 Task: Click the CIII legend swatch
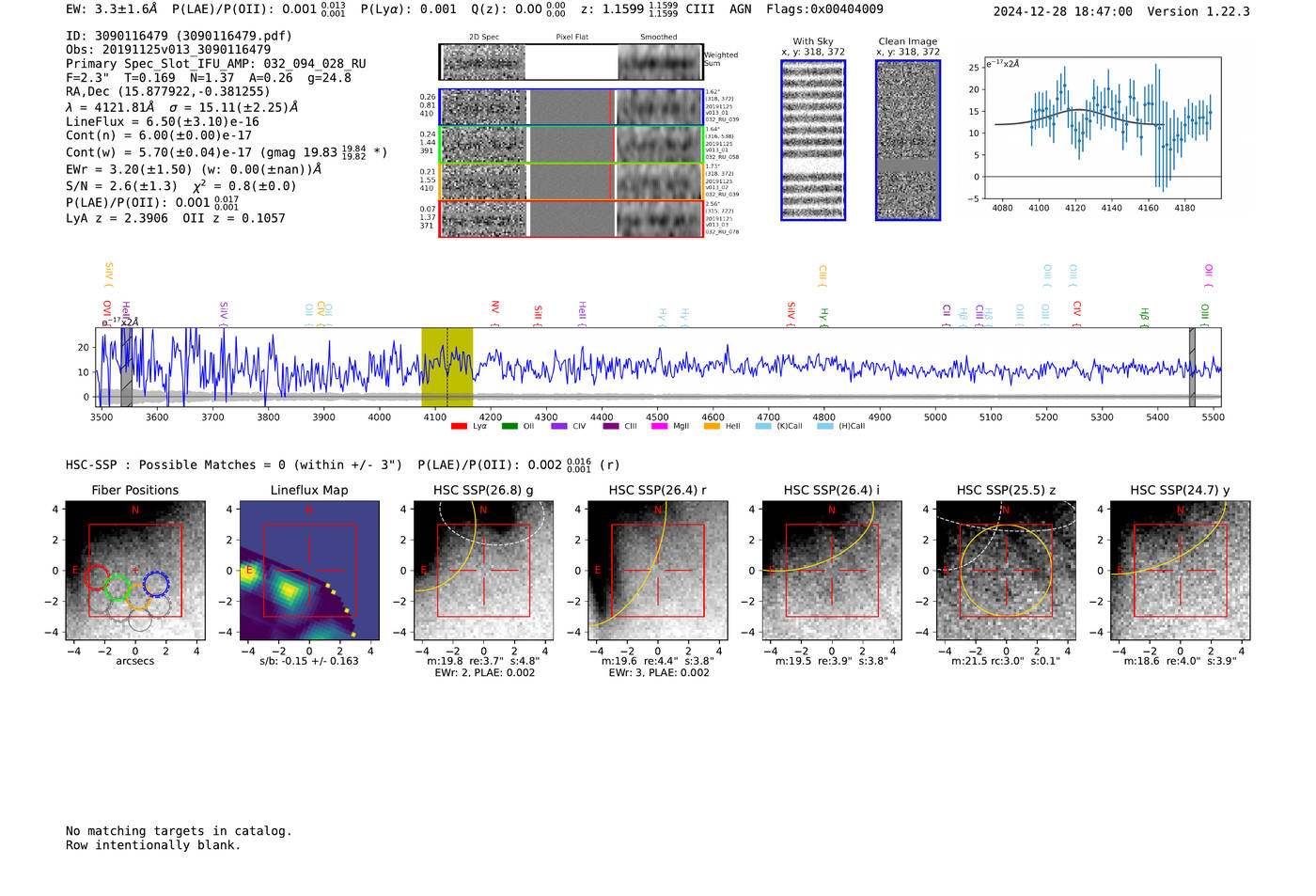click(x=611, y=426)
